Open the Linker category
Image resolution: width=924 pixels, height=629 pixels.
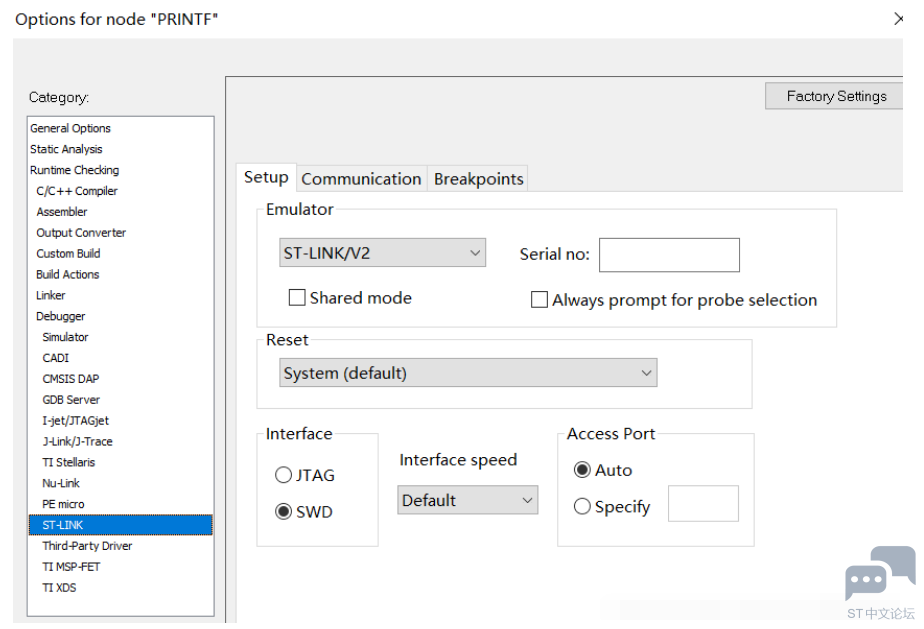[x=51, y=295]
